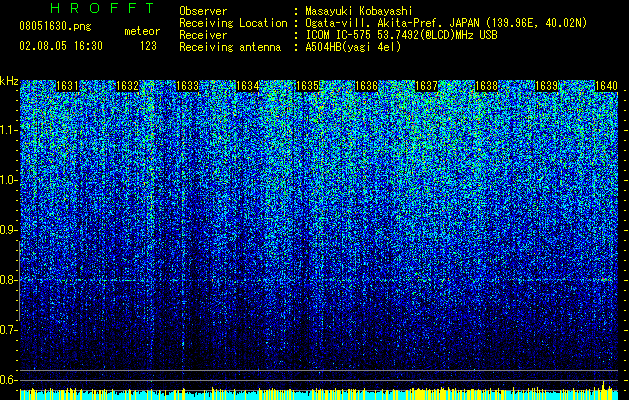Click the date stamp 02.08.05 16:30
This screenshot has height=400, width=629.
point(61,46)
